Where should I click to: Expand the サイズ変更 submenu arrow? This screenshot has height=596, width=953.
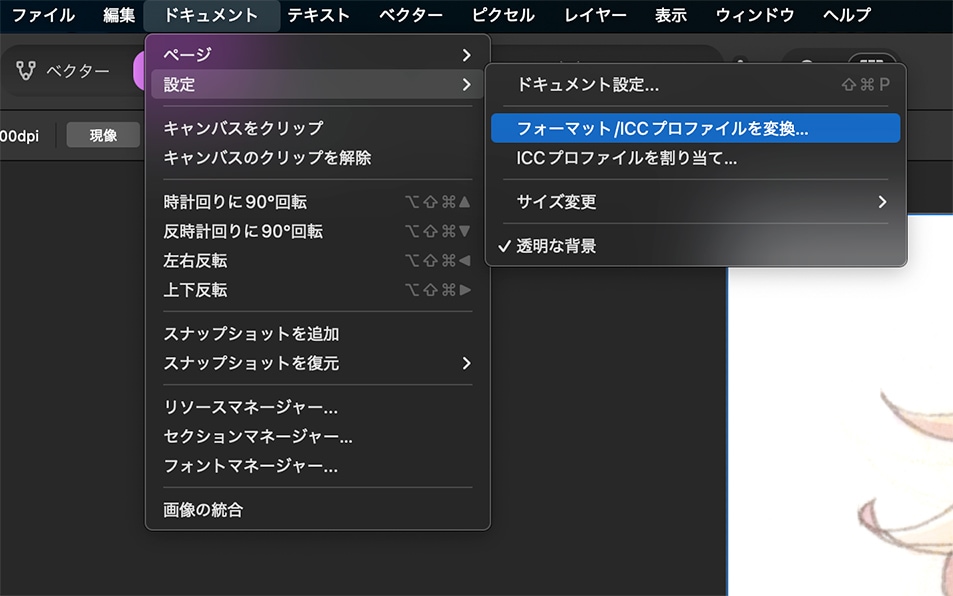(881, 202)
